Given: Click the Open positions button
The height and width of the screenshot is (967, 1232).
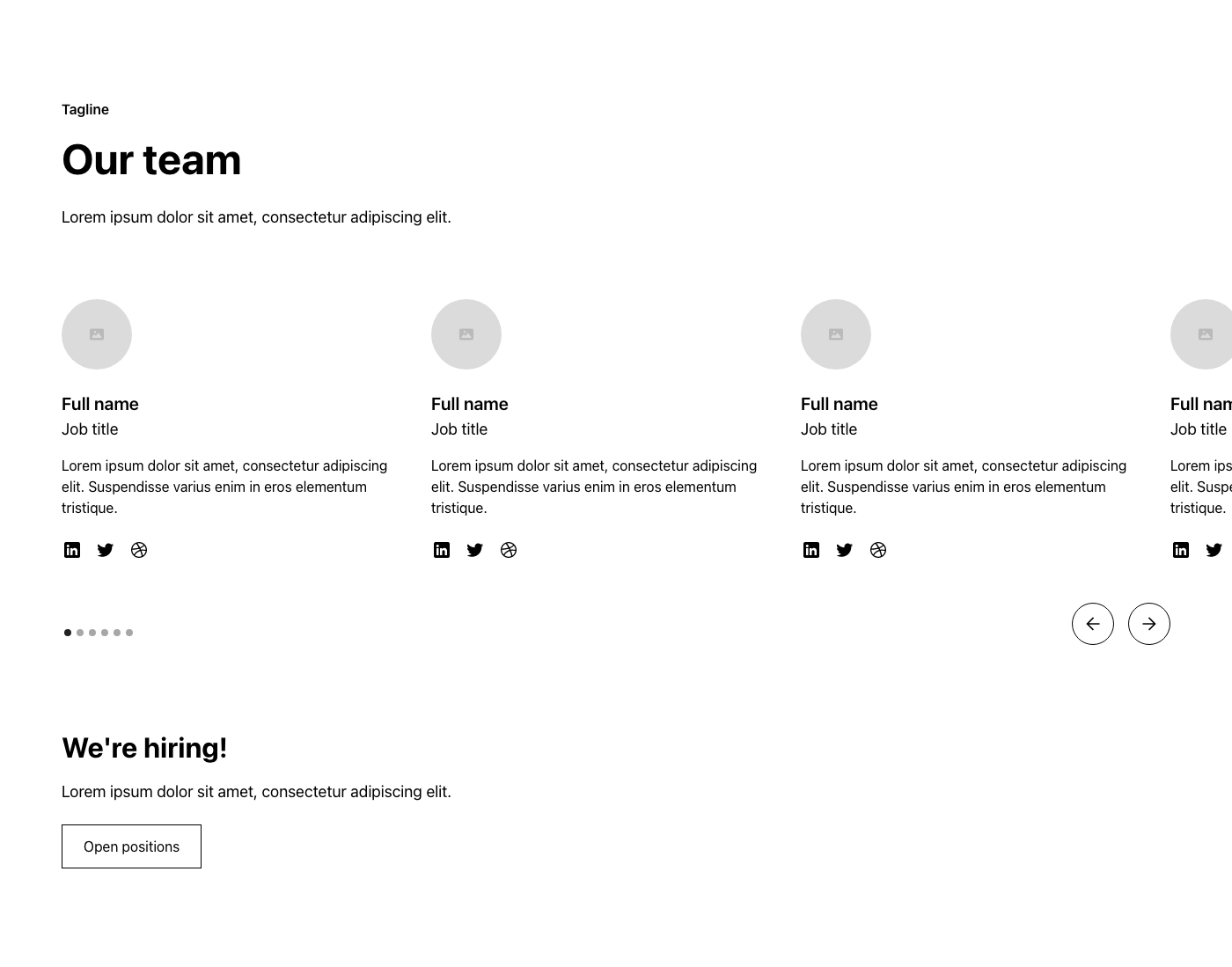Looking at the screenshot, I should [131, 846].
